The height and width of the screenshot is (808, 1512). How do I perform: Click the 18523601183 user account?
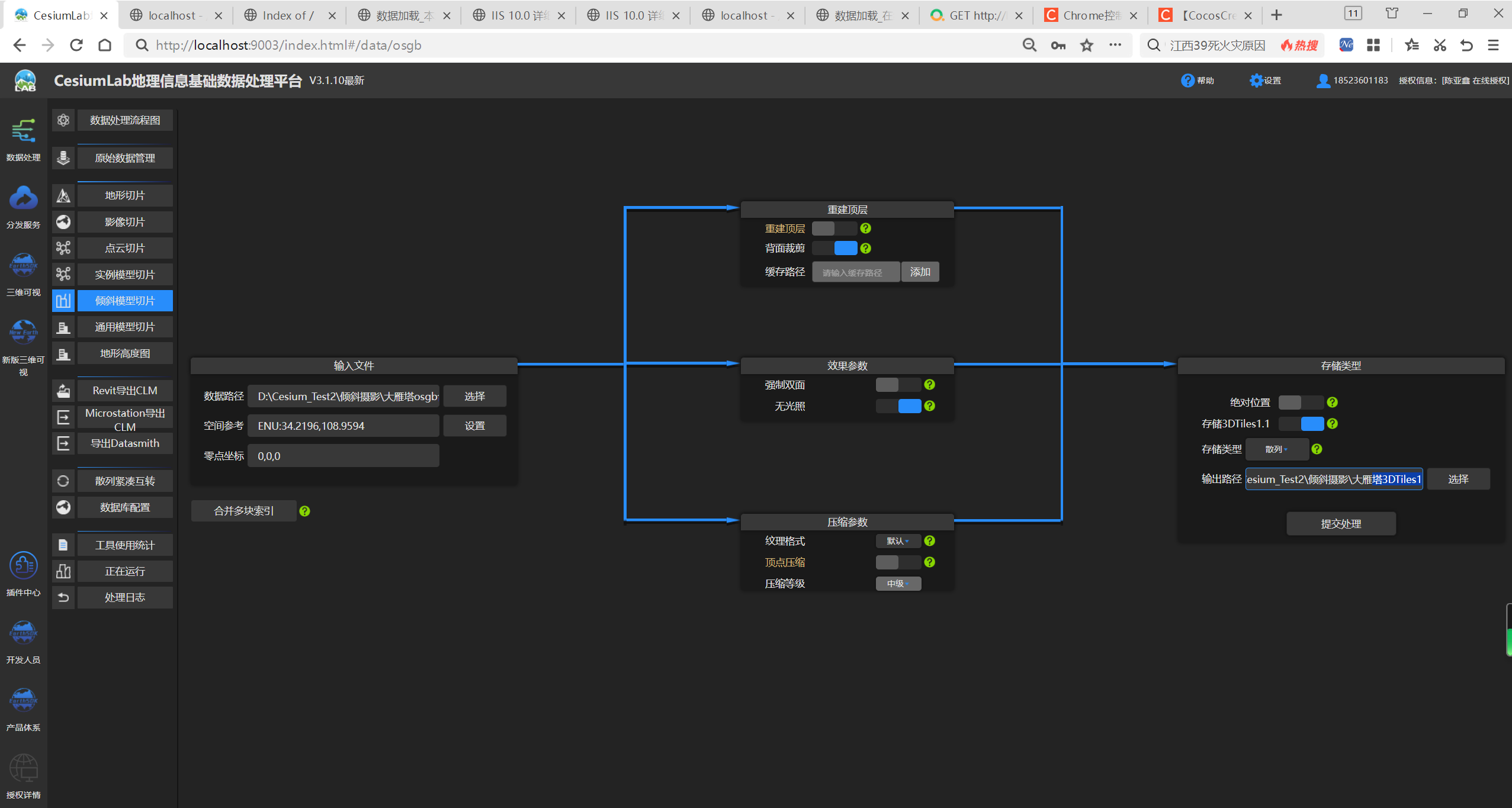pos(1352,81)
